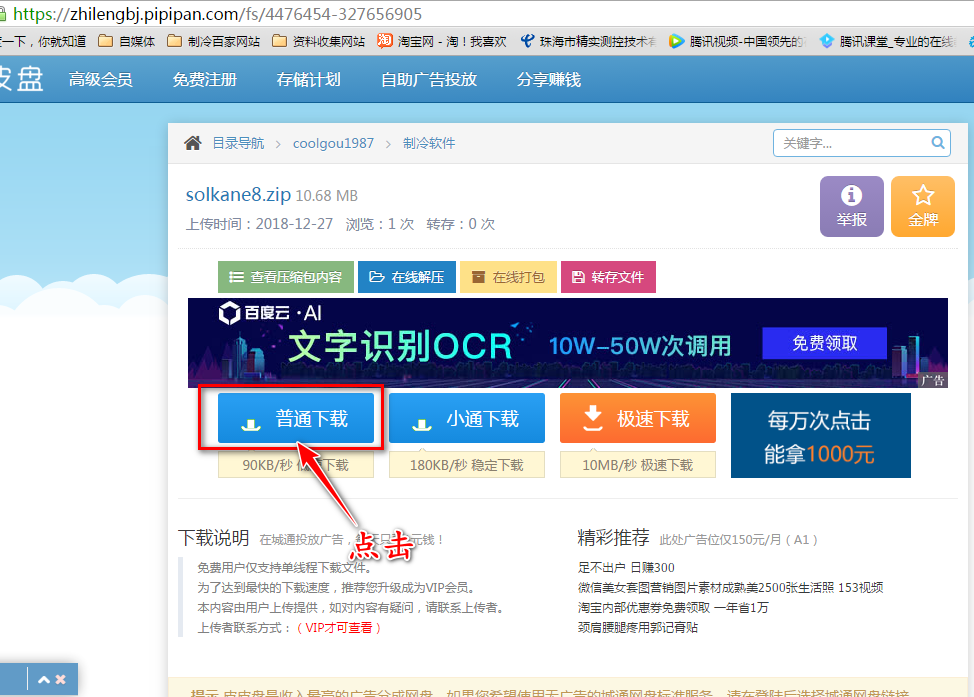Click (VIP才可查看) red link
974x697 pixels.
click(x=339, y=627)
